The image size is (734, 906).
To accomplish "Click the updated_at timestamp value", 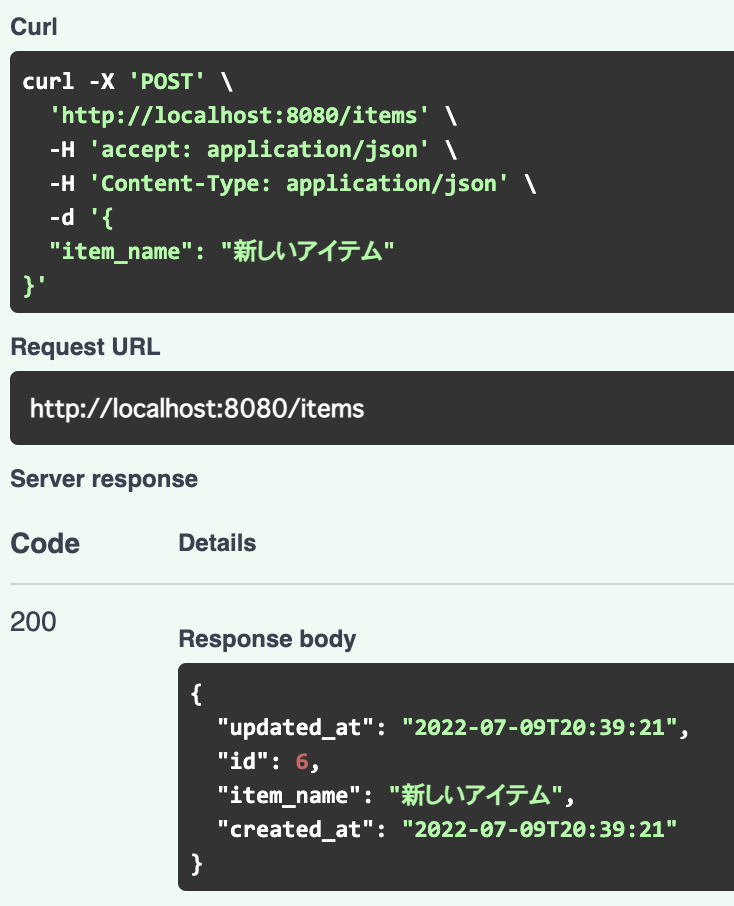I will point(540,727).
